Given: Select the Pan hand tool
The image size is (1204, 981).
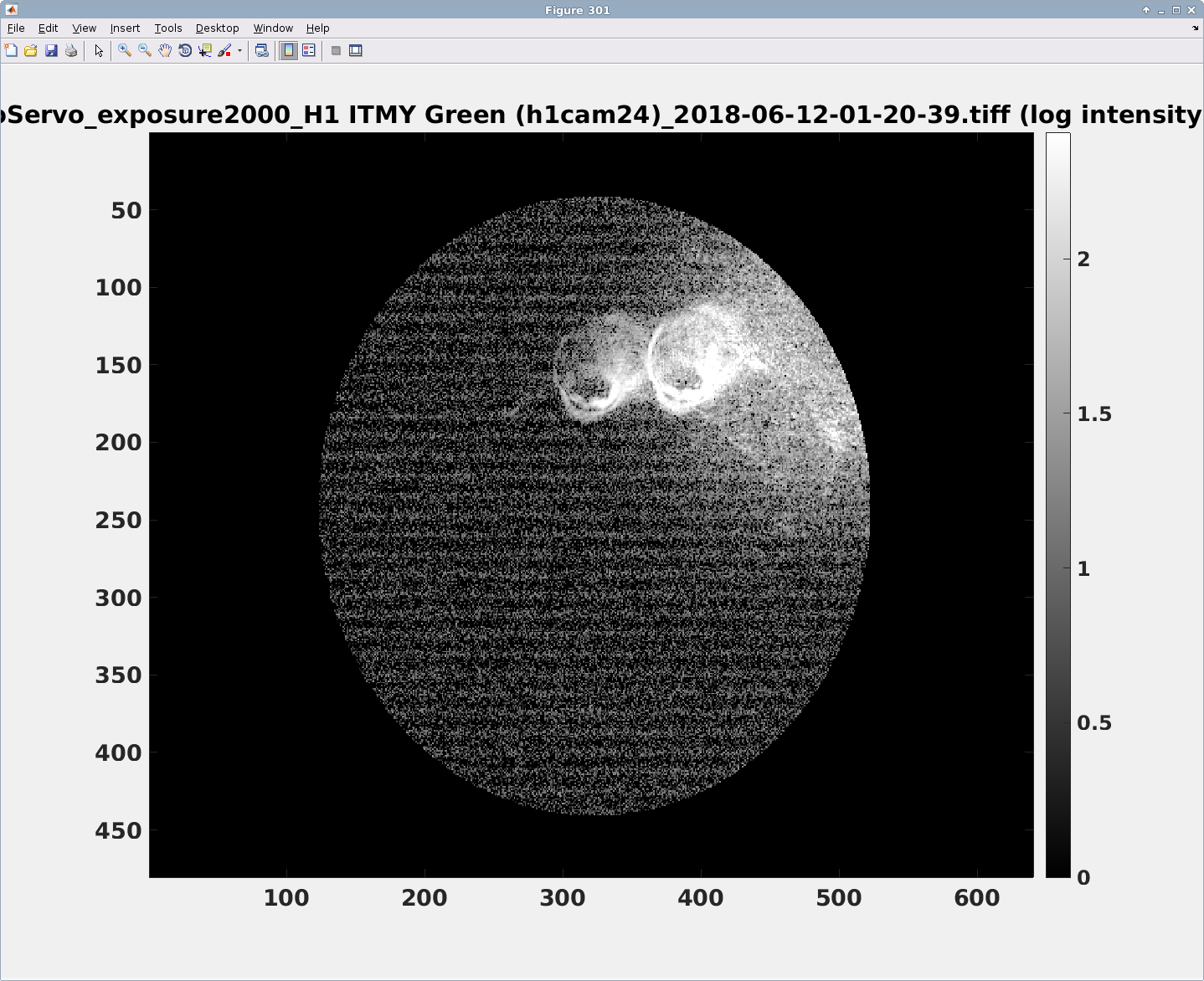Looking at the screenshot, I should pyautogui.click(x=165, y=51).
